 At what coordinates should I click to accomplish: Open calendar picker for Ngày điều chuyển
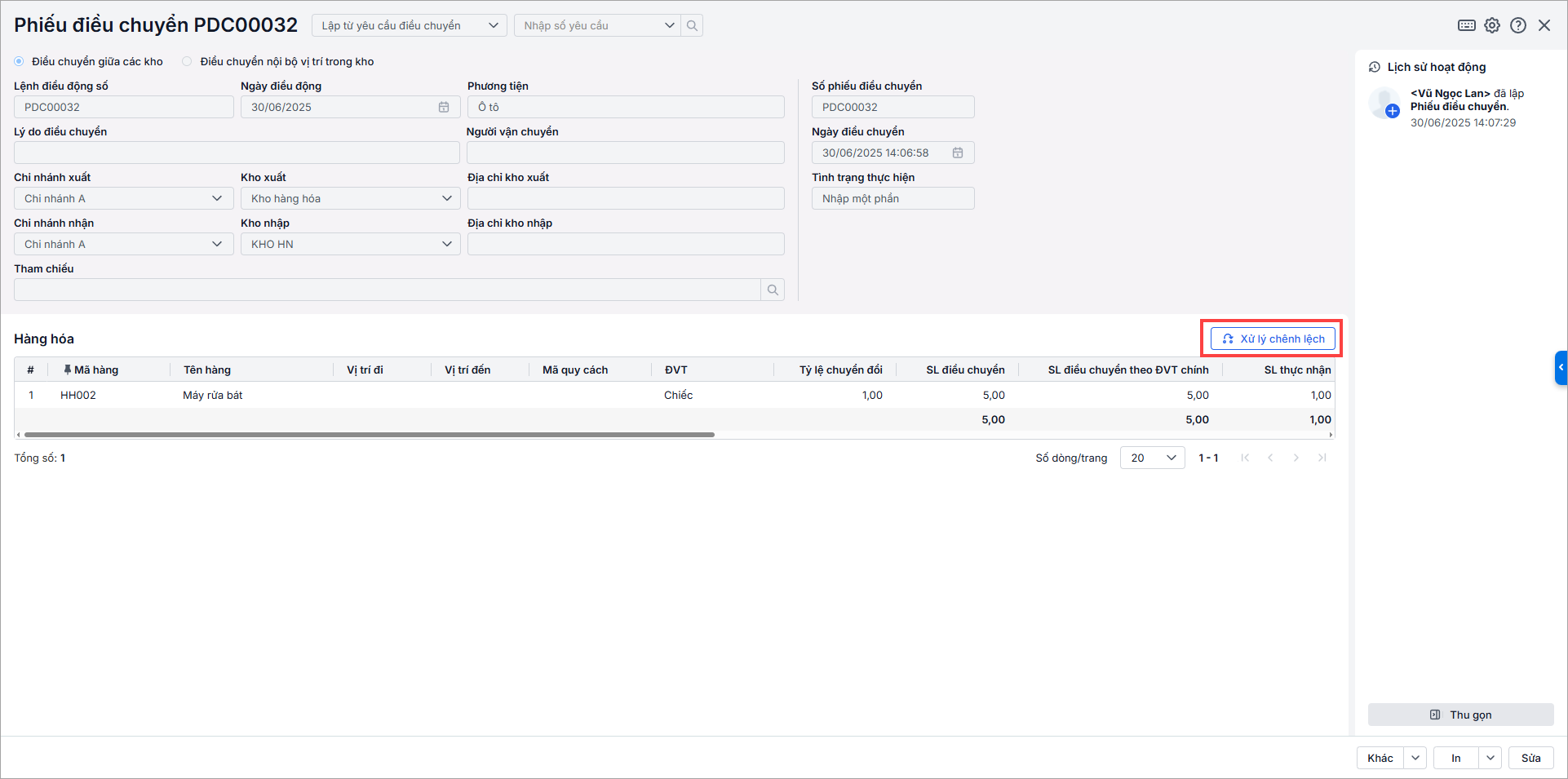click(958, 153)
